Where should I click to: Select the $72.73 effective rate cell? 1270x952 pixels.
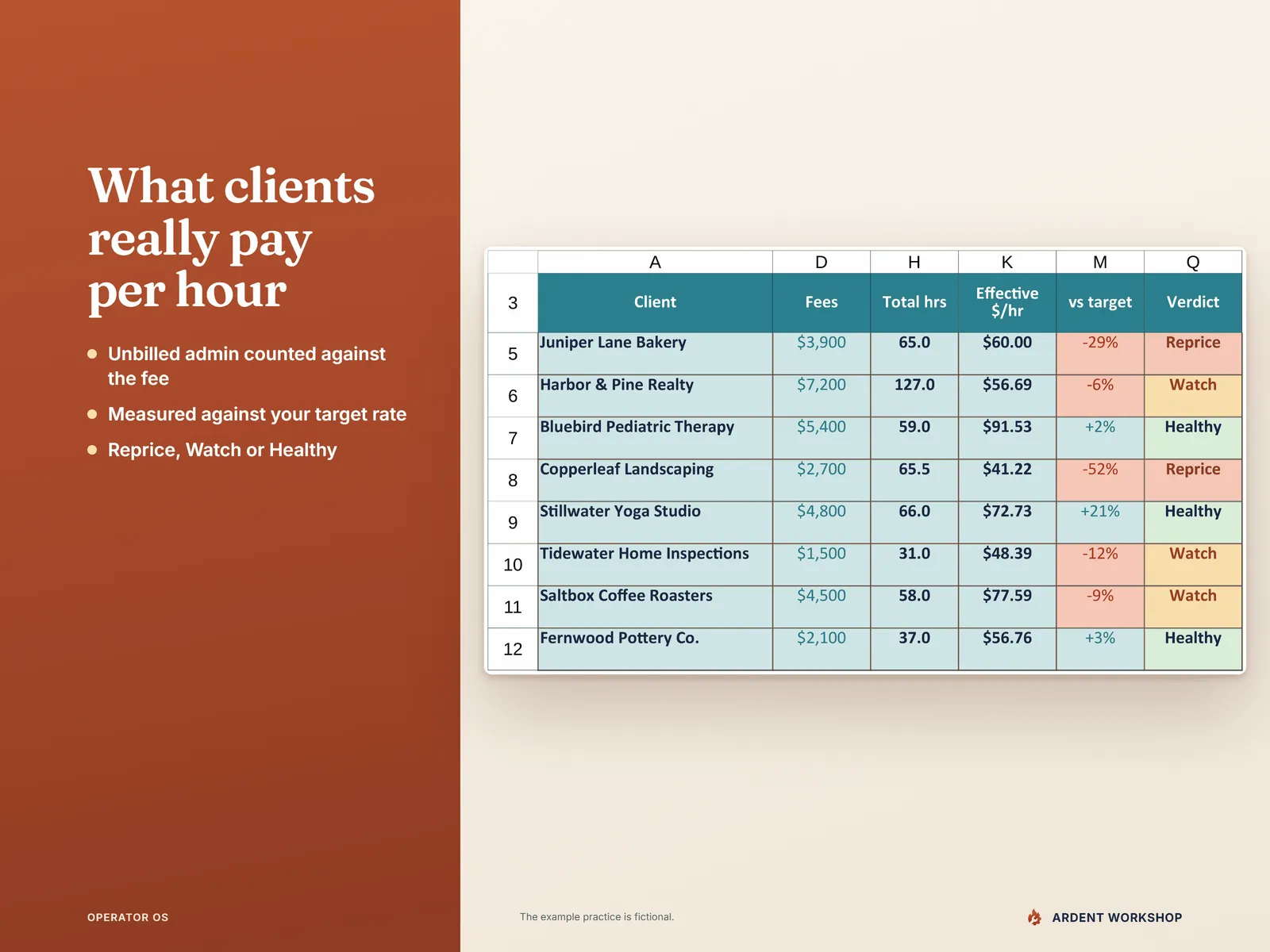click(1007, 522)
